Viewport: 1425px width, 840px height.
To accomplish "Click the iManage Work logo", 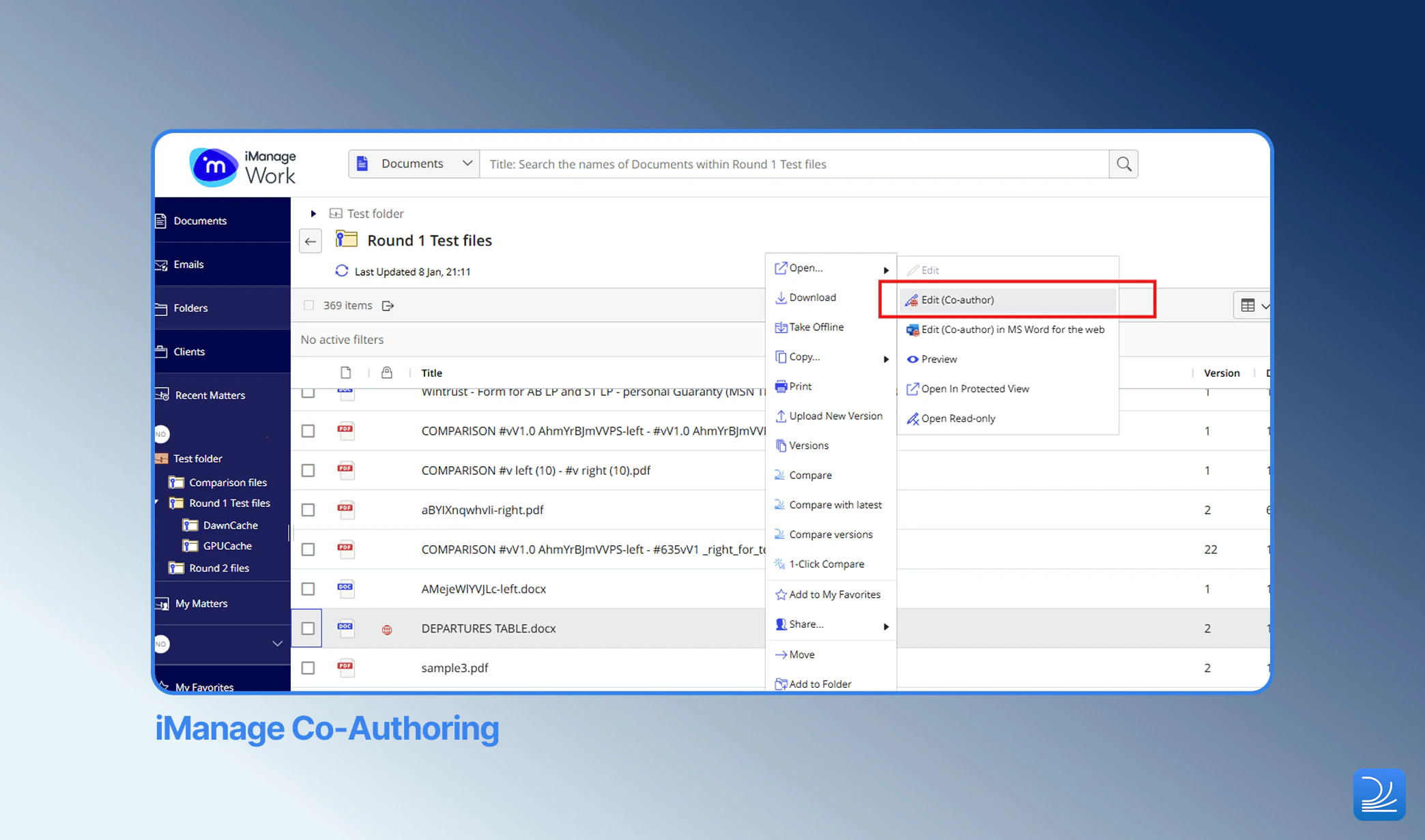I will (x=243, y=166).
